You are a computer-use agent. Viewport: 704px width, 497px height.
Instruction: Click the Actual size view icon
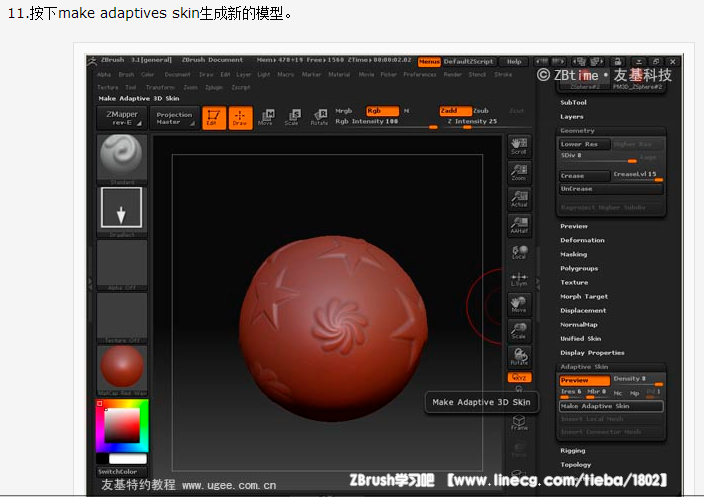pos(519,198)
